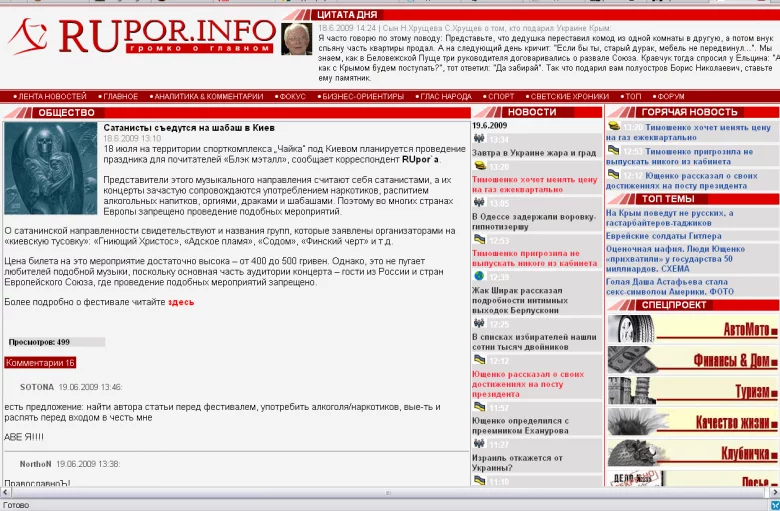This screenshot has height=511, width=780.
Task: Go to the СПОРТ section
Action: [x=501, y=97]
